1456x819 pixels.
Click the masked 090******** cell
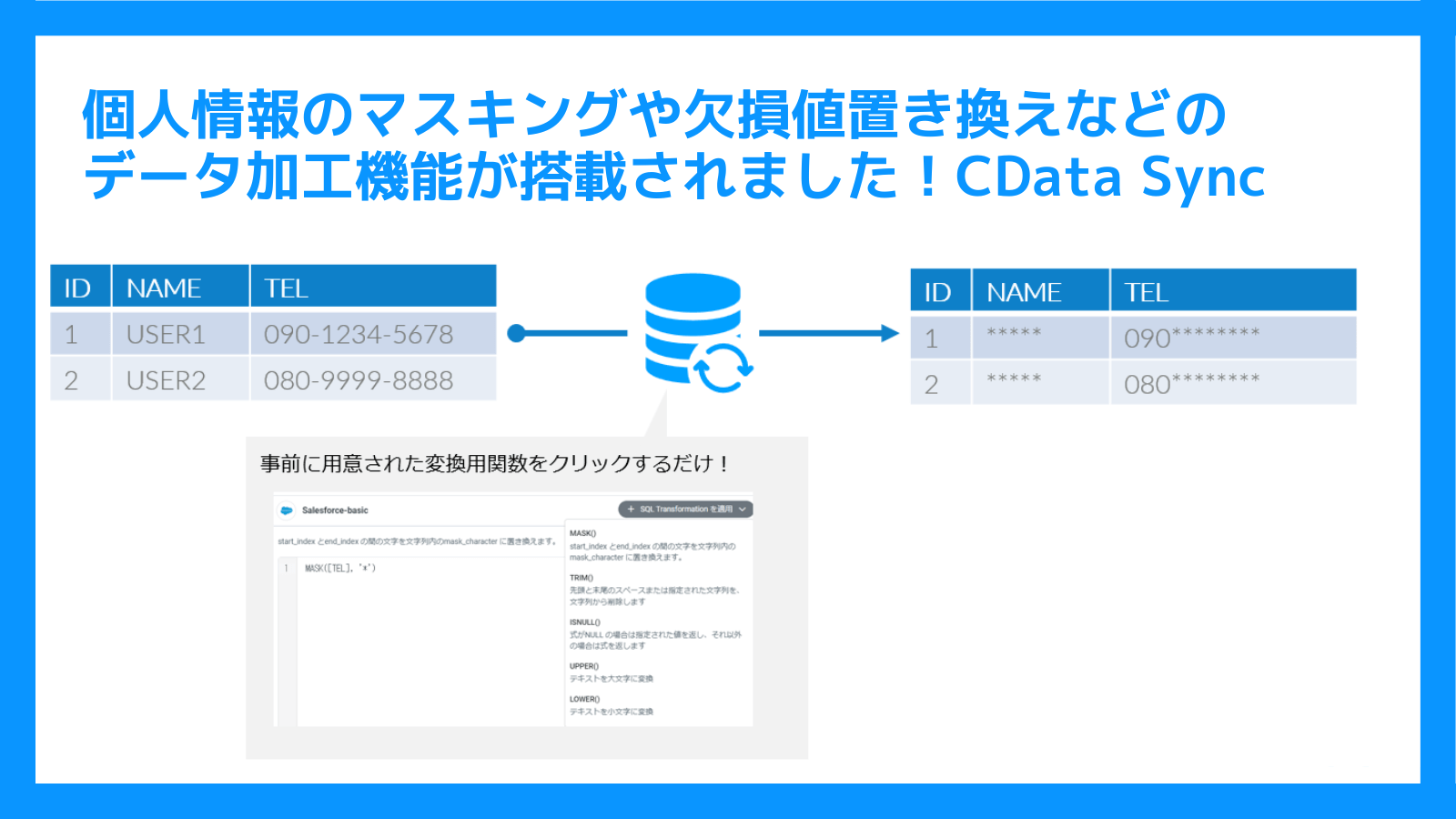click(x=1233, y=338)
